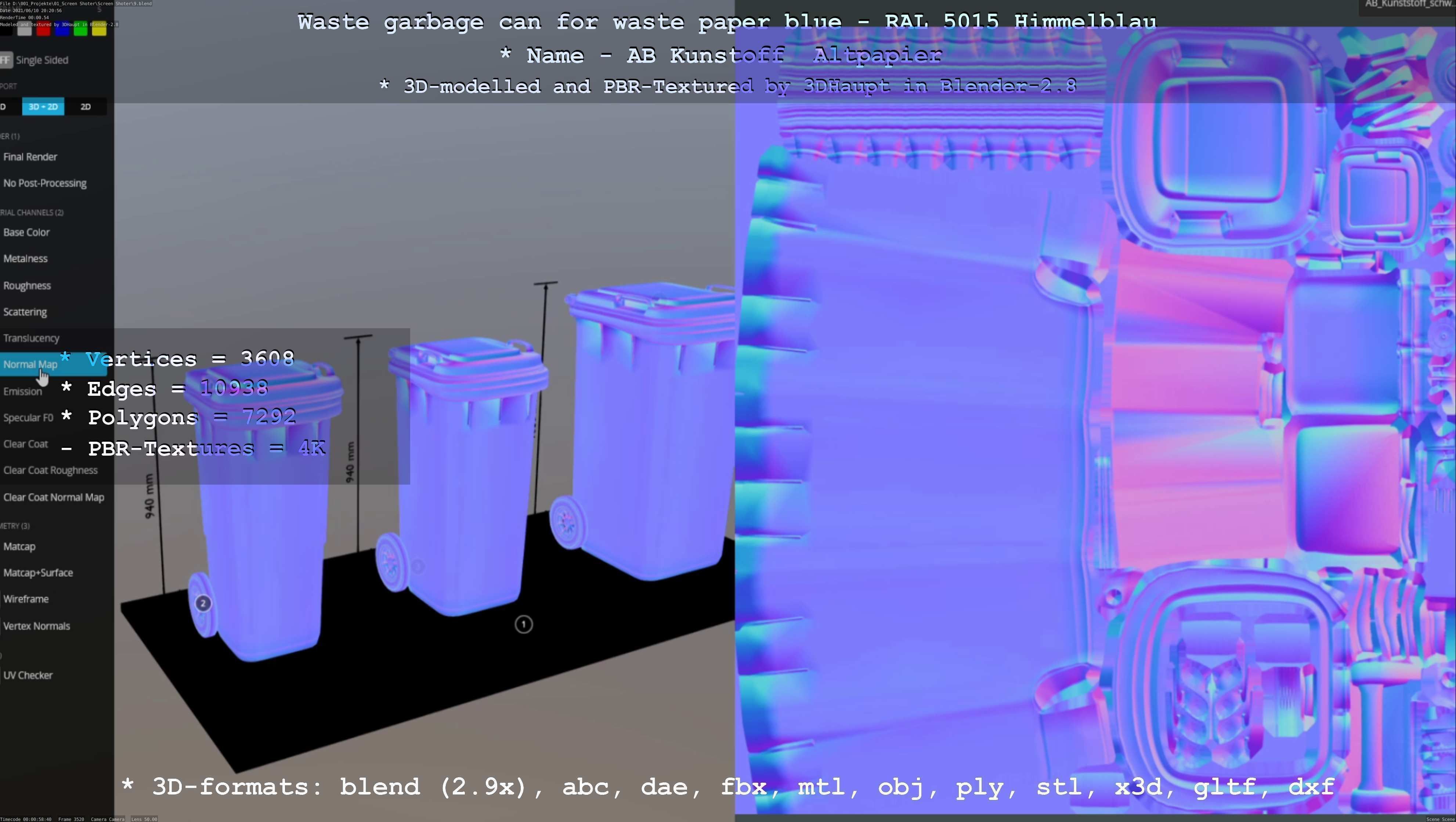Switch geometry view to Matcap+Surface

click(x=38, y=573)
